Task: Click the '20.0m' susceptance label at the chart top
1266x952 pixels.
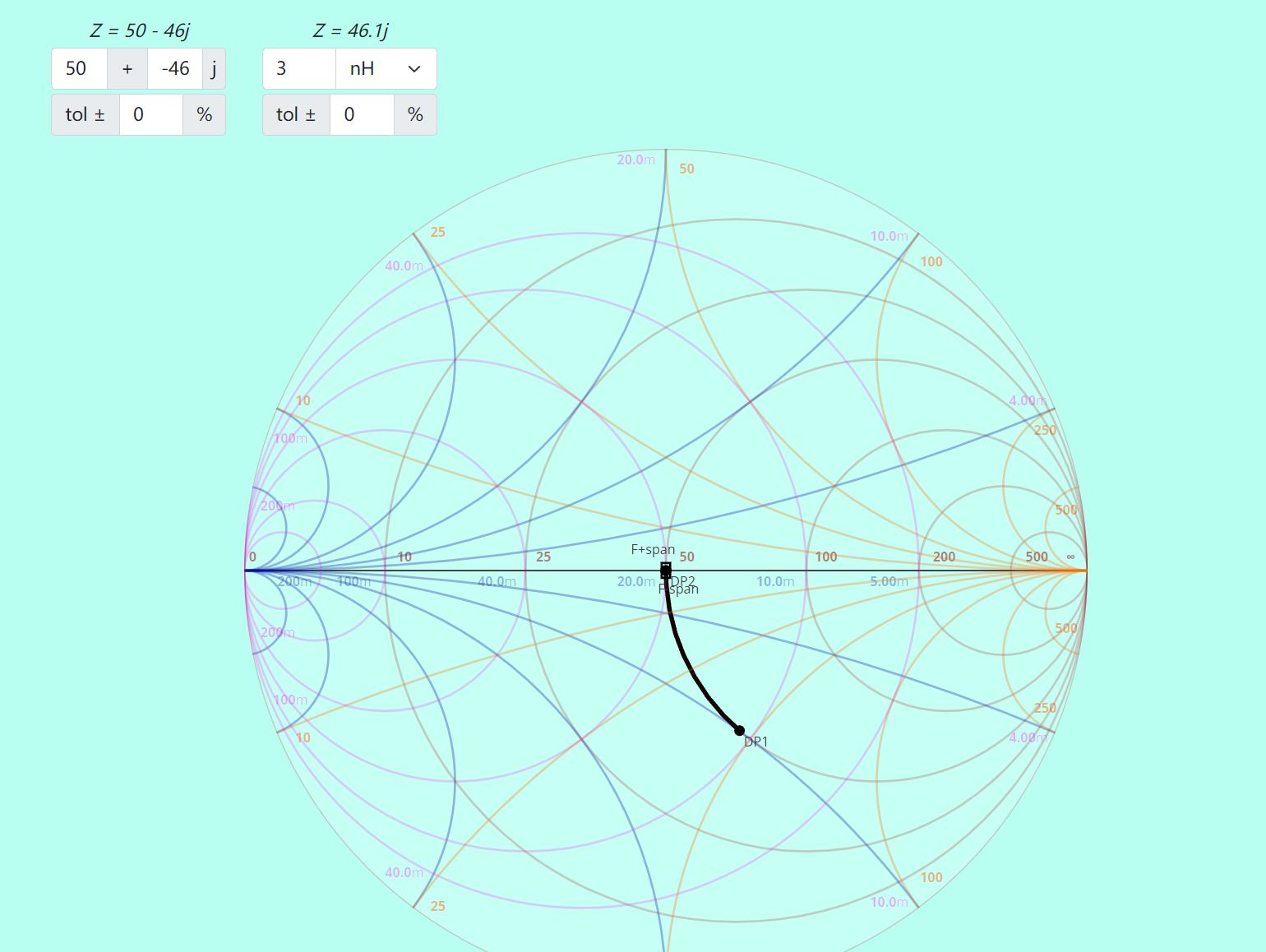Action: 636,159
